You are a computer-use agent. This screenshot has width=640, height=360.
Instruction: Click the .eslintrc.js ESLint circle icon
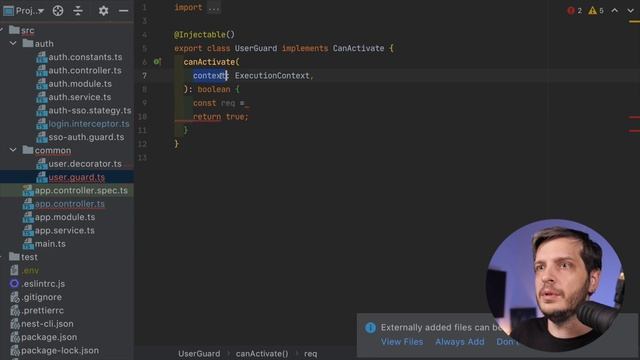tap(14, 283)
